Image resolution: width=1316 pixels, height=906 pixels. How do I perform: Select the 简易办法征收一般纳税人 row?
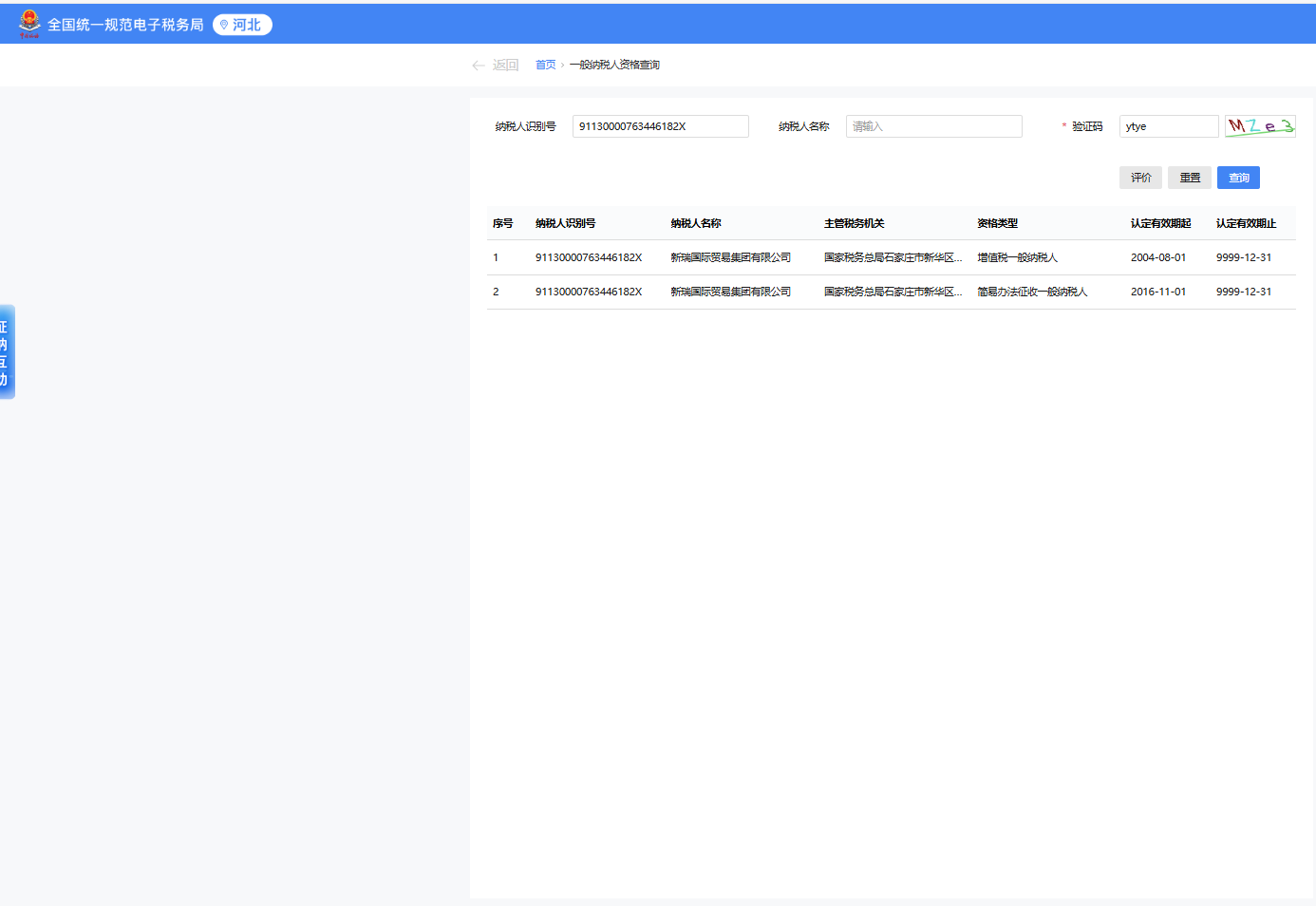[x=1032, y=293]
